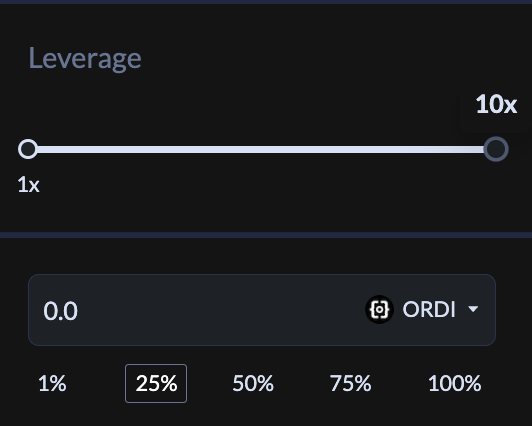Expand the ORDI currency dropdown arrow

tap(473, 309)
